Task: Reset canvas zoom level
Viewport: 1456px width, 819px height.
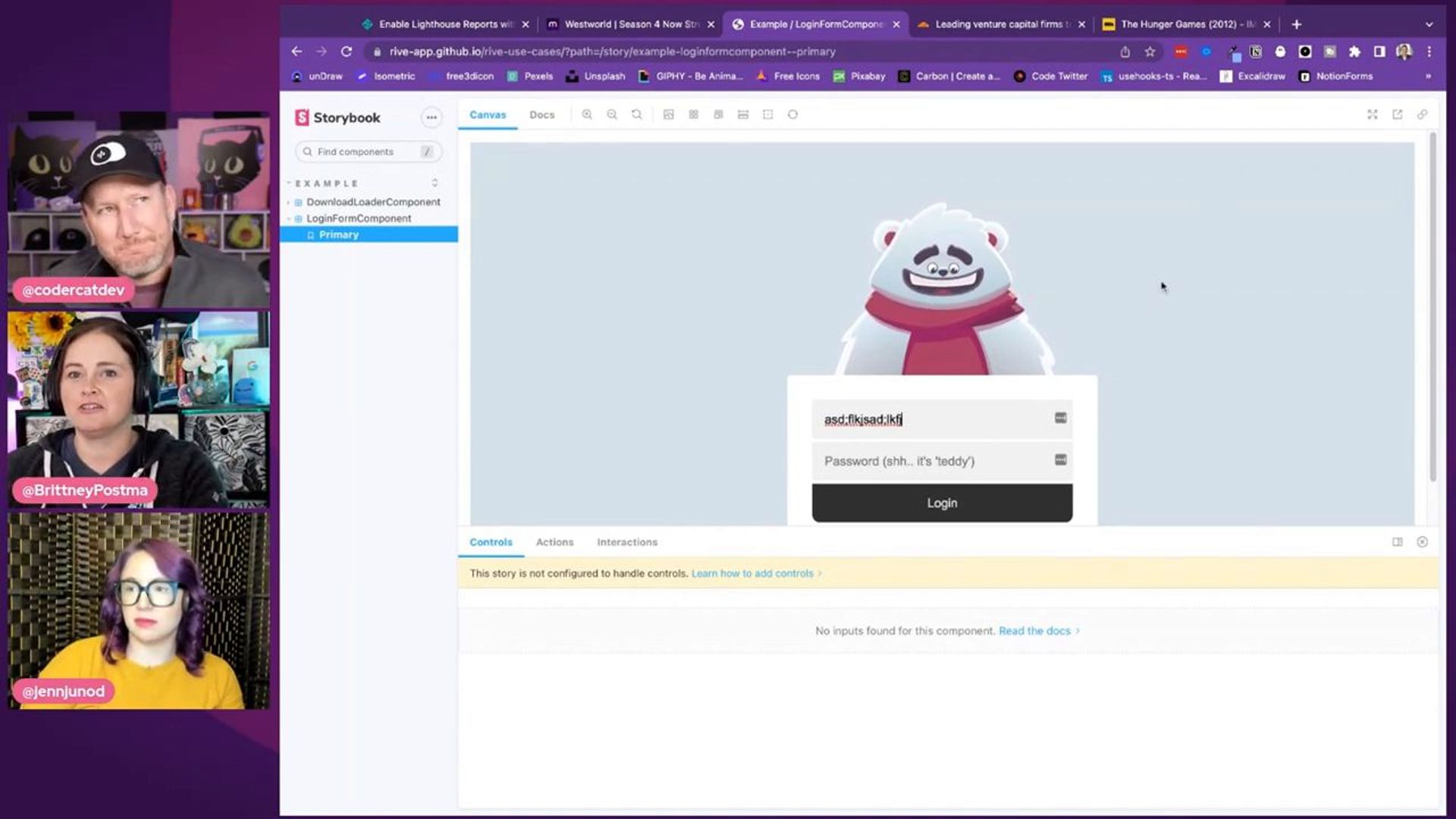Action: [637, 115]
